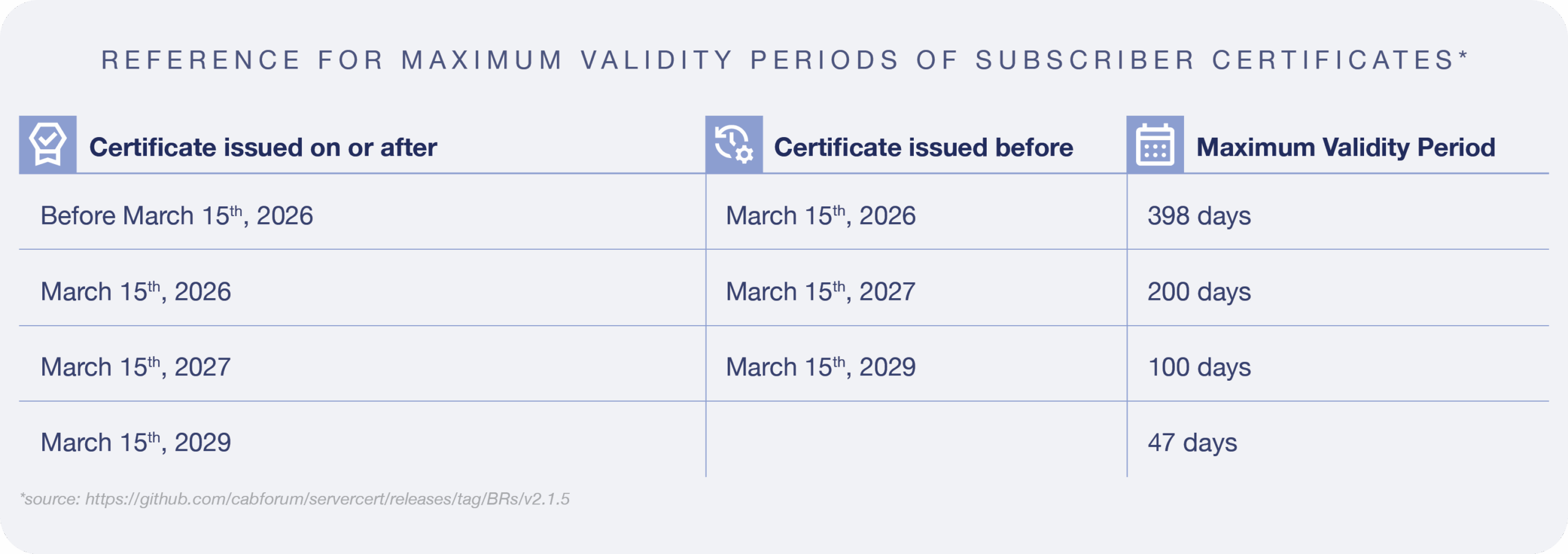Click the 'Before March 15th, 2026' cell

(x=176, y=215)
